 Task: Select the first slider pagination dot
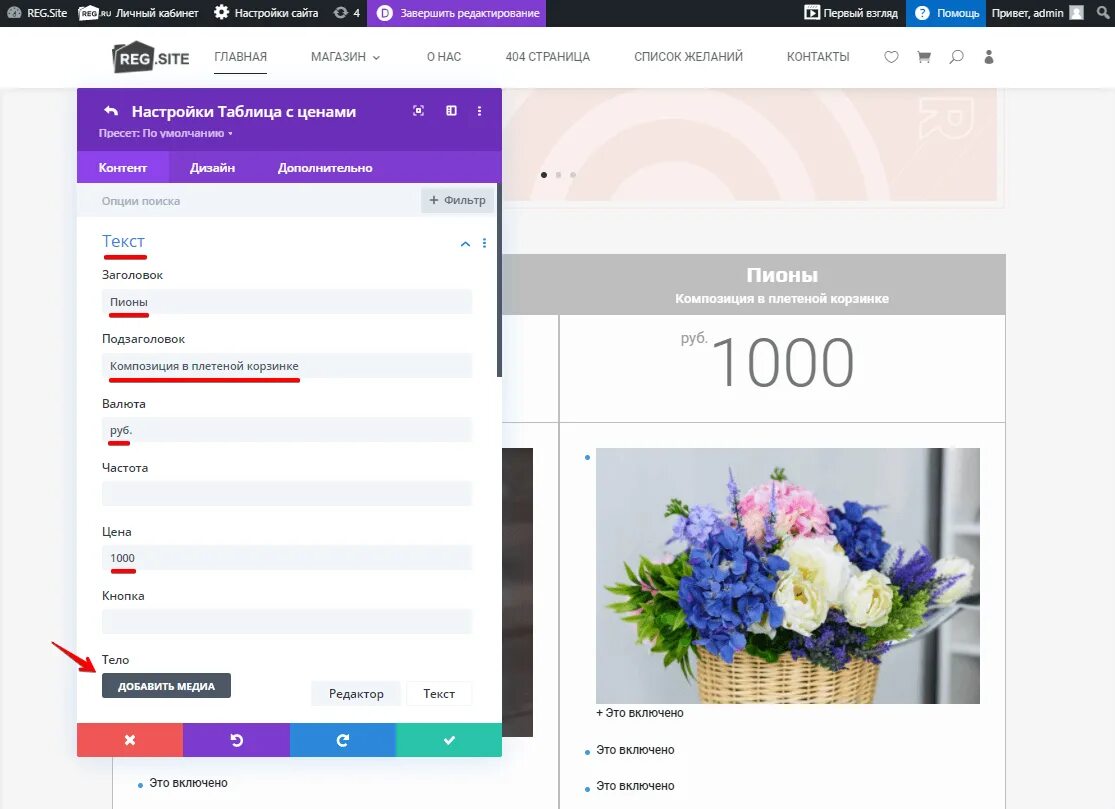[x=544, y=175]
